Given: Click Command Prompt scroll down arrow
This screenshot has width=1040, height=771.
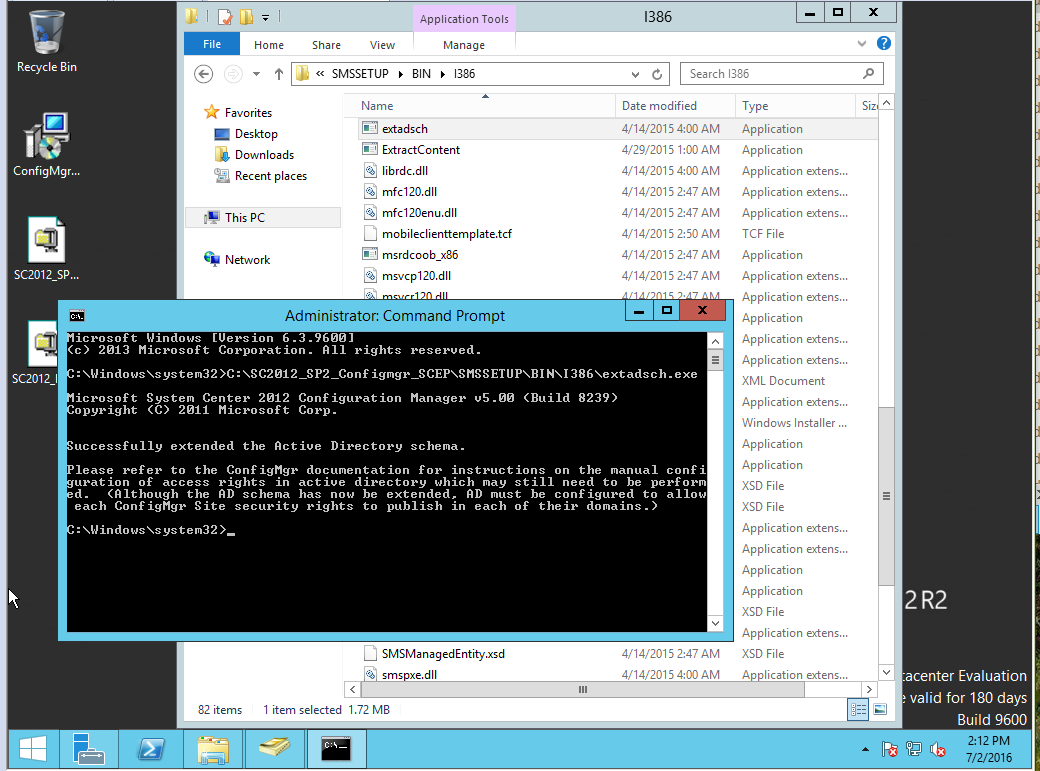Looking at the screenshot, I should pyautogui.click(x=715, y=623).
